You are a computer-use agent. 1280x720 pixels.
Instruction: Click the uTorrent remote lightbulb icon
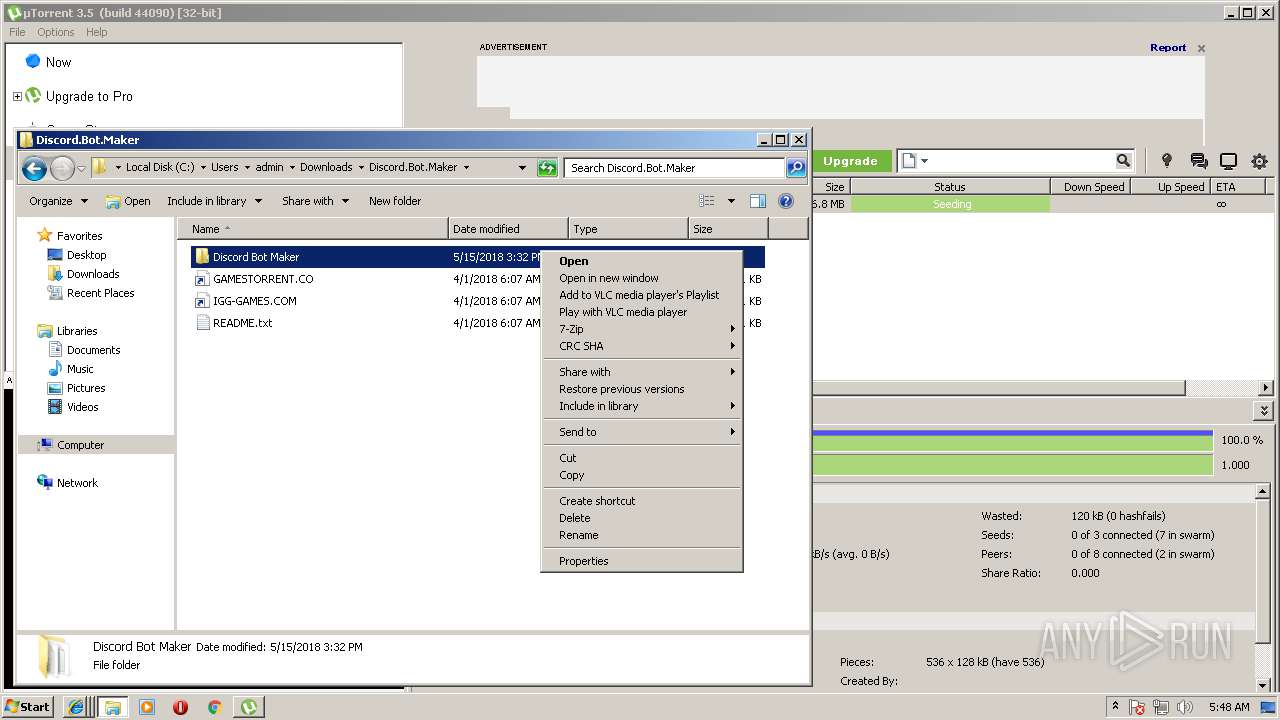(x=1166, y=161)
